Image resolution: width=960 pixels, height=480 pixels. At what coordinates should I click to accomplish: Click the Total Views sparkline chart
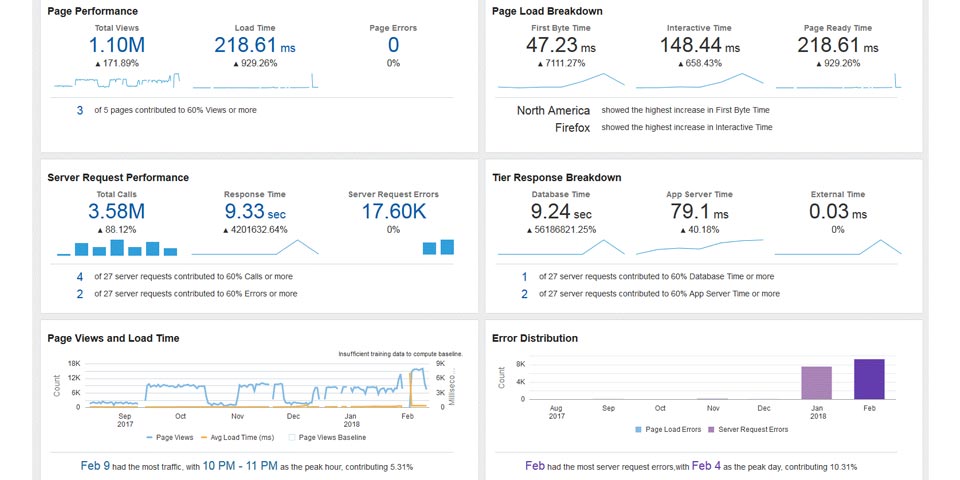tap(117, 81)
